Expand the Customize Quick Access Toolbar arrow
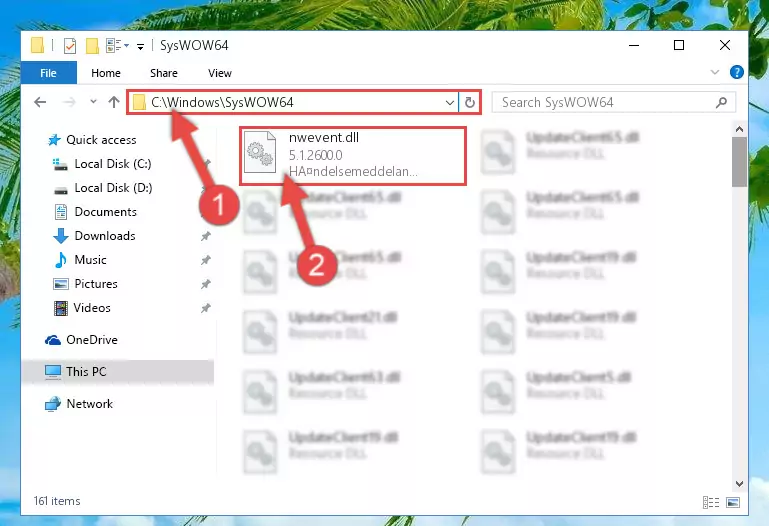Screen dimensions: 769x526 (140, 47)
